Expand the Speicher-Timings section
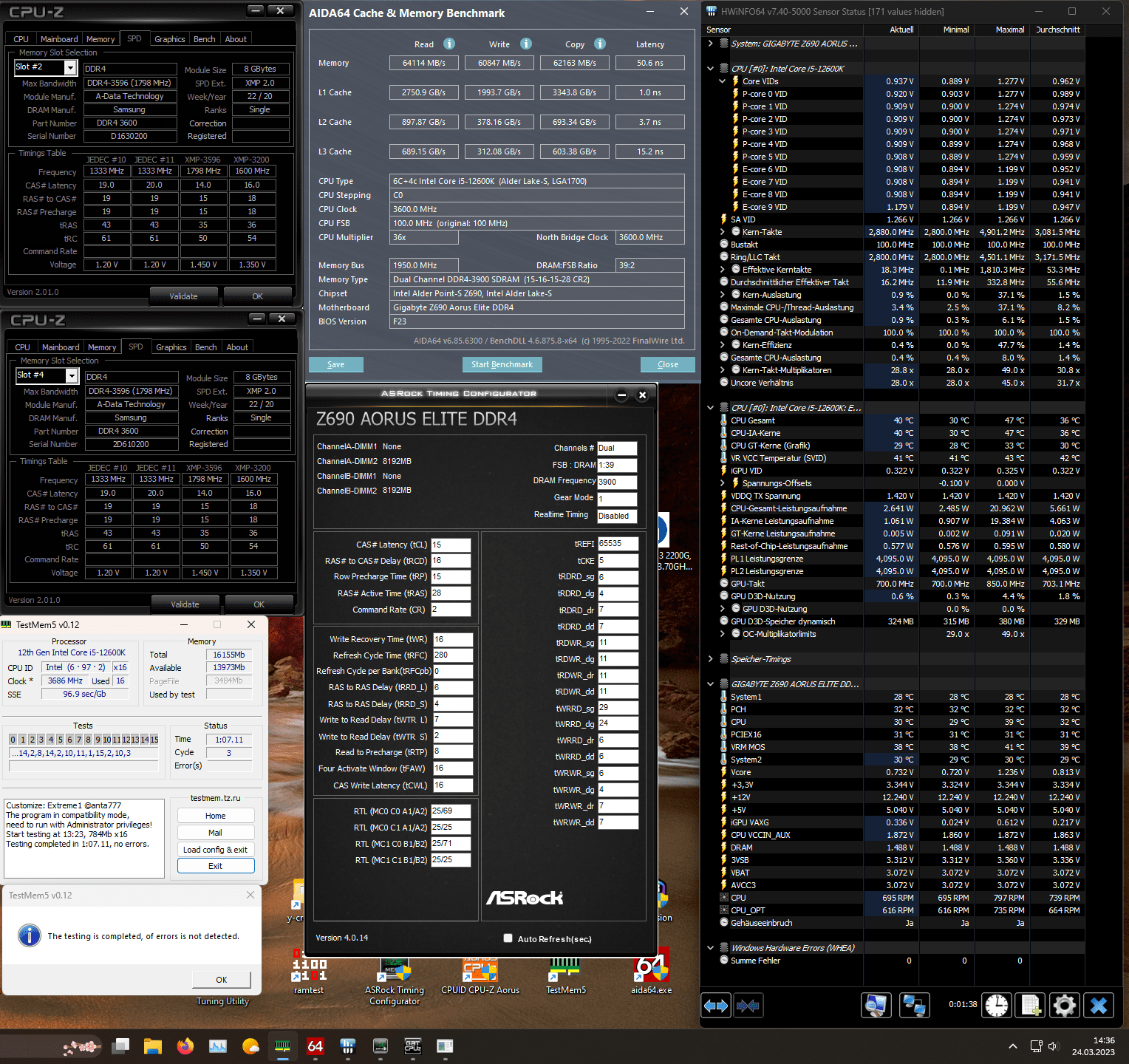Image resolution: width=1129 pixels, height=1064 pixels. click(711, 659)
